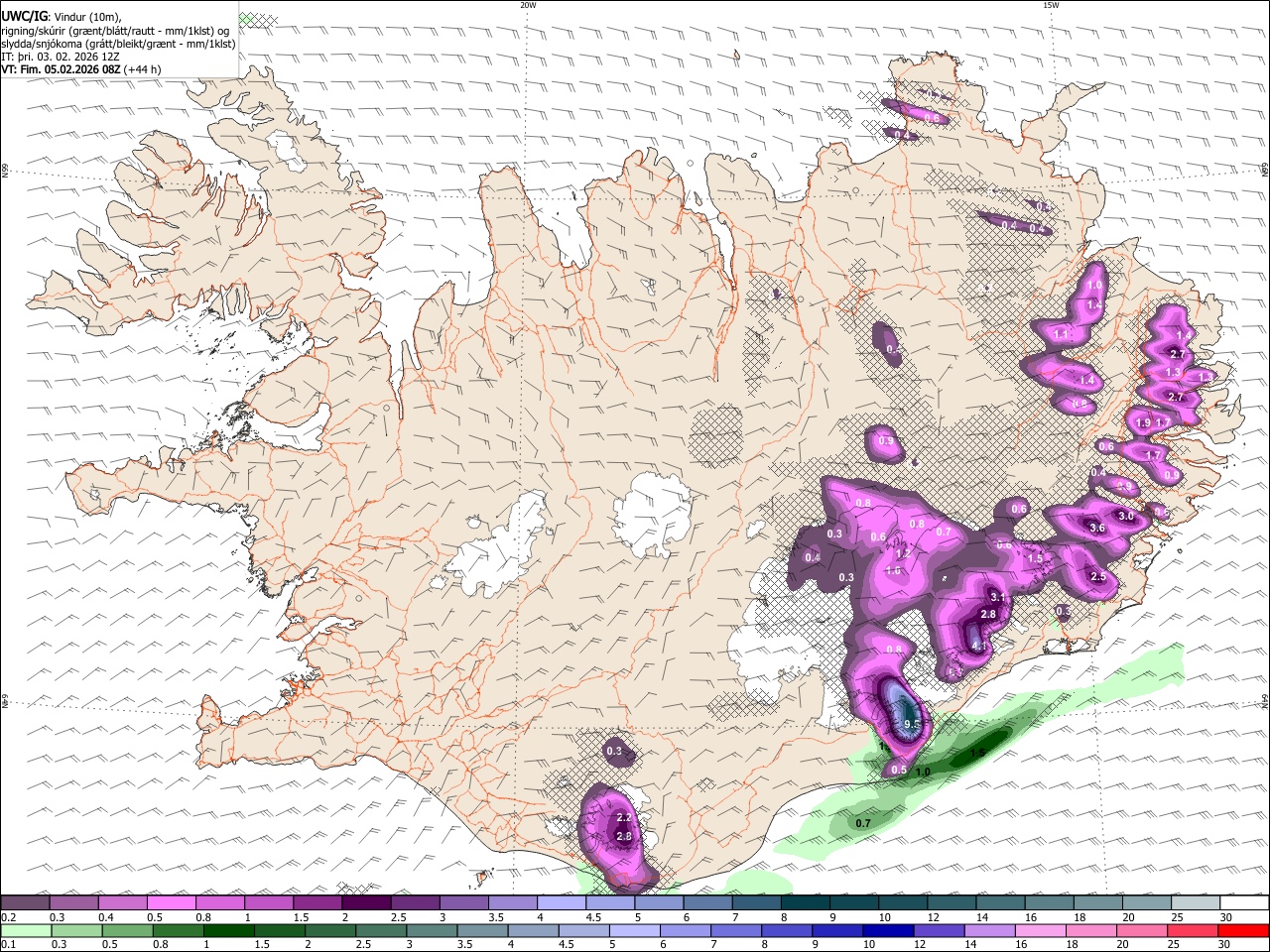1270x952 pixels.
Task: Click the 1.9 value in the Eastfjords
Action: [1143, 423]
